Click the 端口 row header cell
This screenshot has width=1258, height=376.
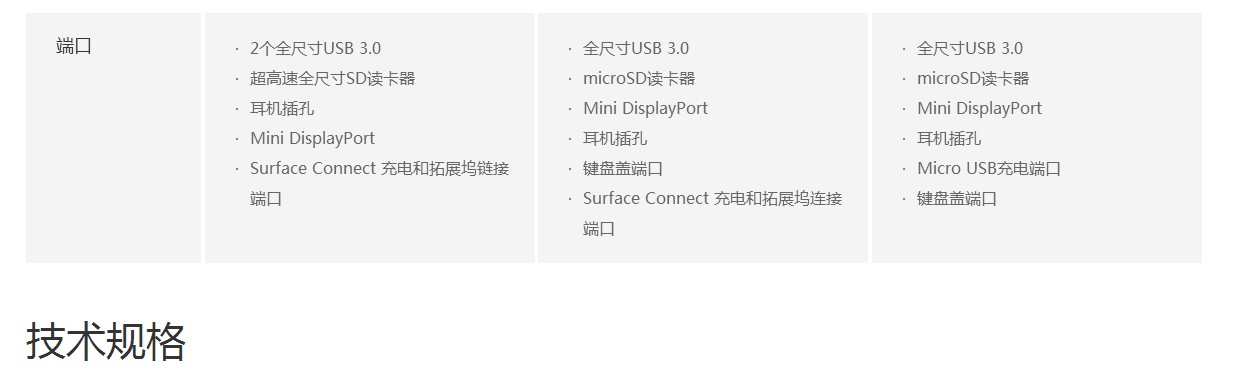113,138
